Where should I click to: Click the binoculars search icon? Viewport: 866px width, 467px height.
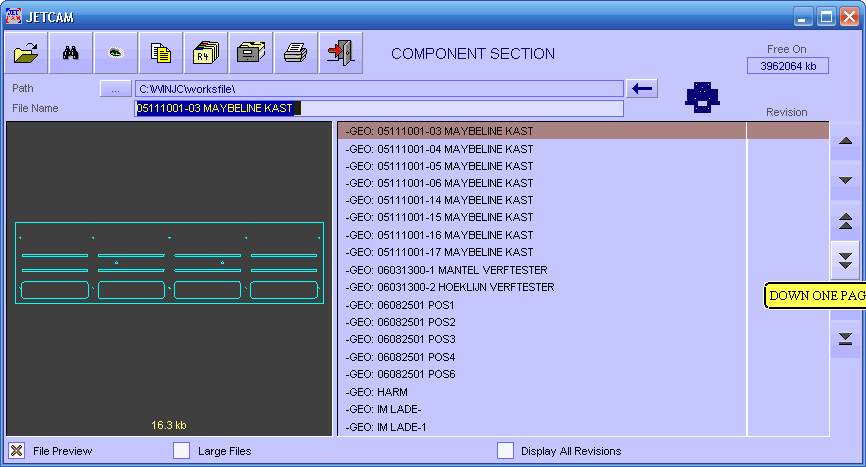71,53
